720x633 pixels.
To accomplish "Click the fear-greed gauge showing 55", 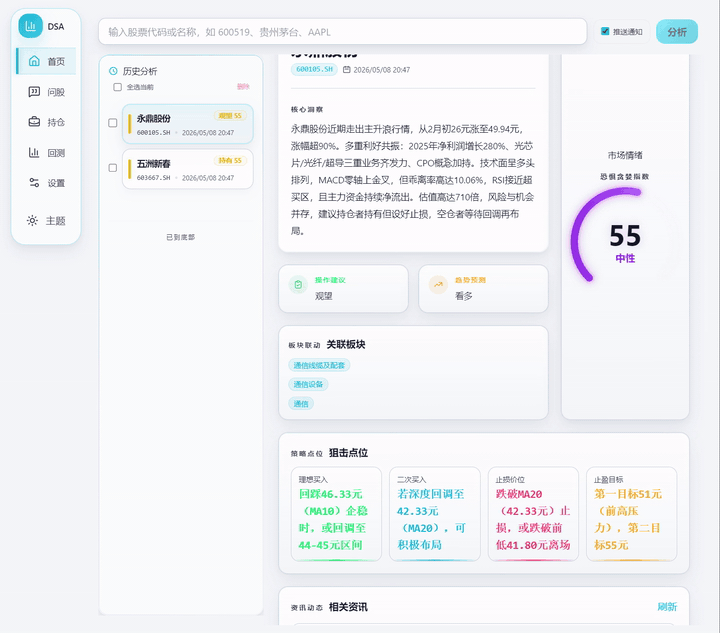I will [x=625, y=236].
